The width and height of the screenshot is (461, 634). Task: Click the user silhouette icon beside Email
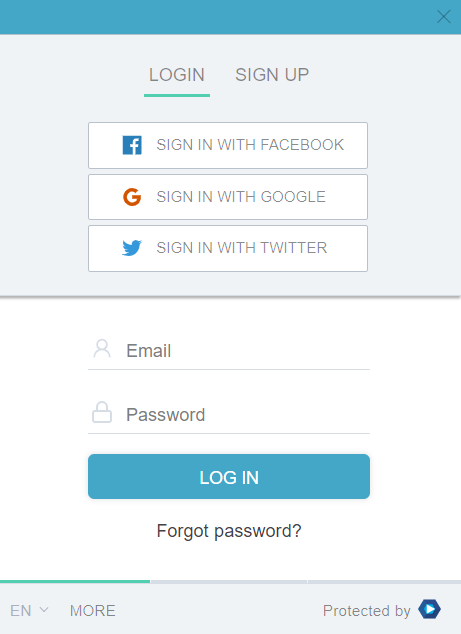click(102, 349)
